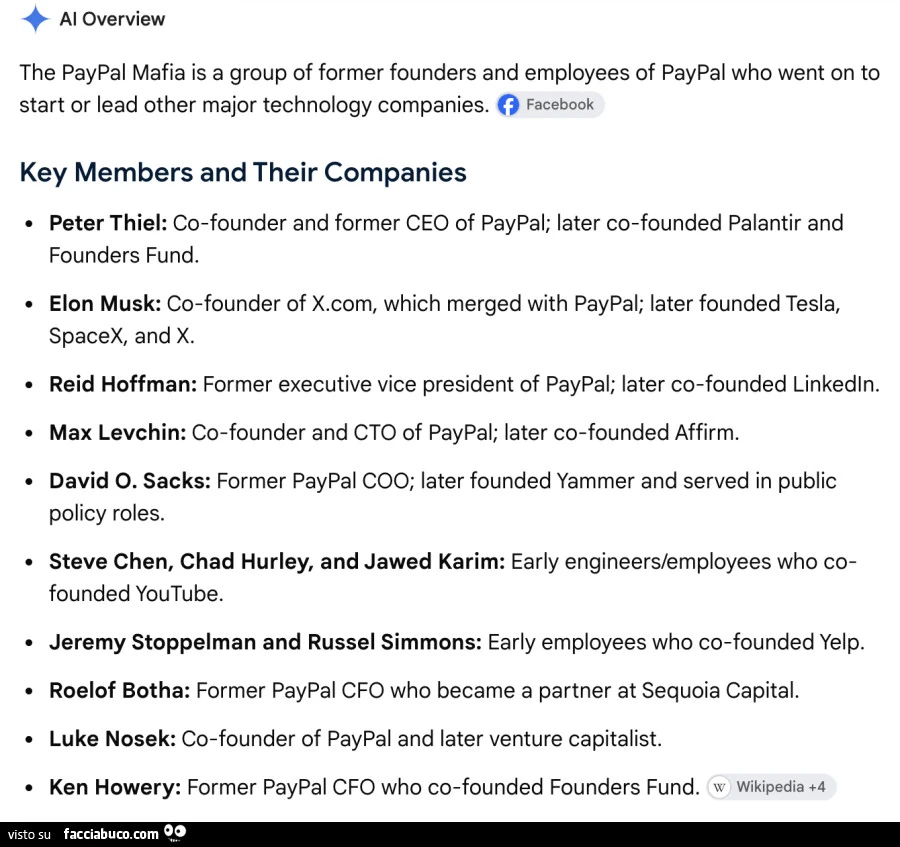
Task: Click the Roelof Botha bold name
Action: [x=119, y=690]
